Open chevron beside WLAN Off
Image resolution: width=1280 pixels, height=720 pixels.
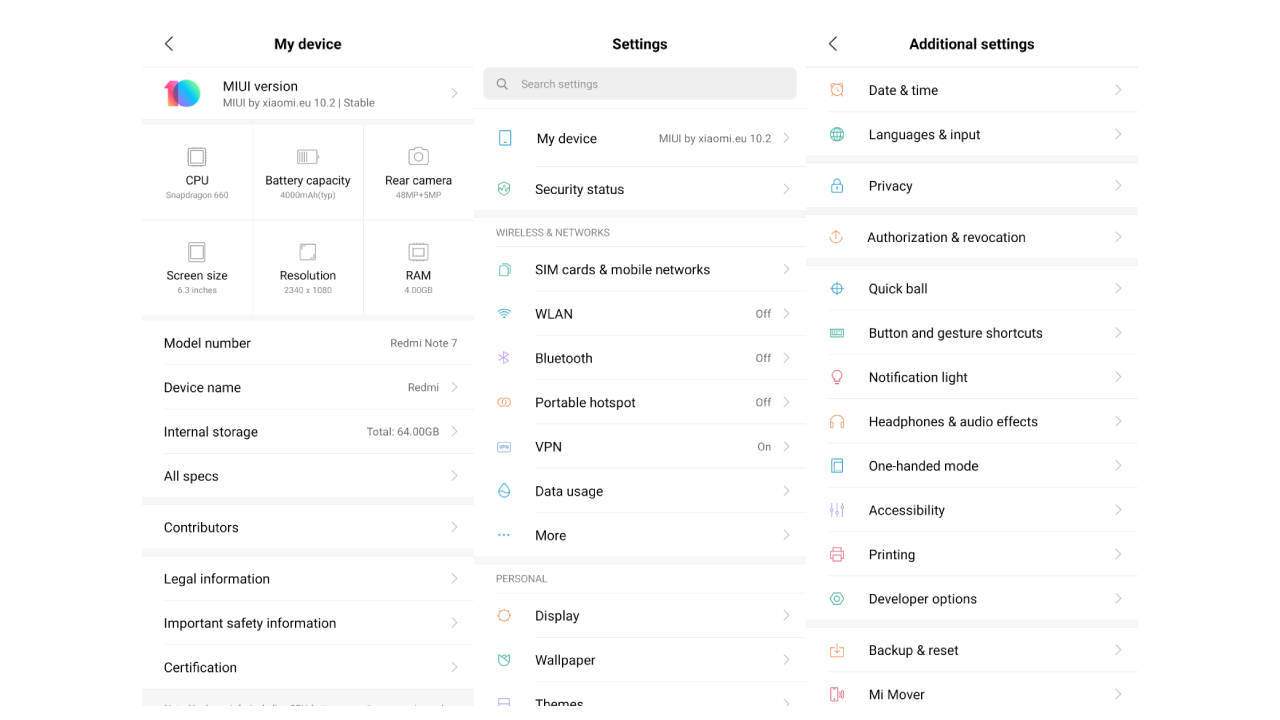click(x=786, y=314)
